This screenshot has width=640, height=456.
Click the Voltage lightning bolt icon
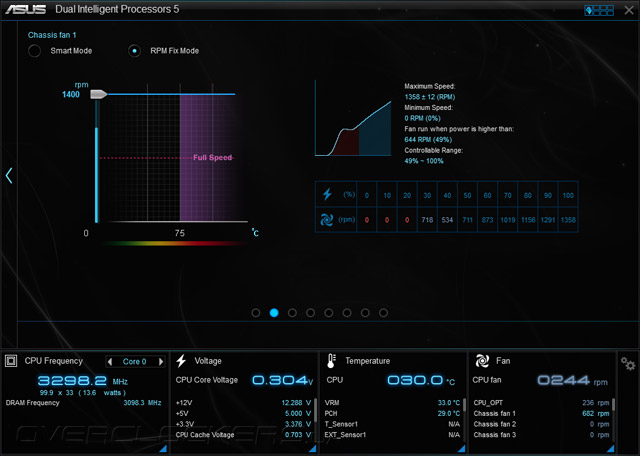click(181, 361)
